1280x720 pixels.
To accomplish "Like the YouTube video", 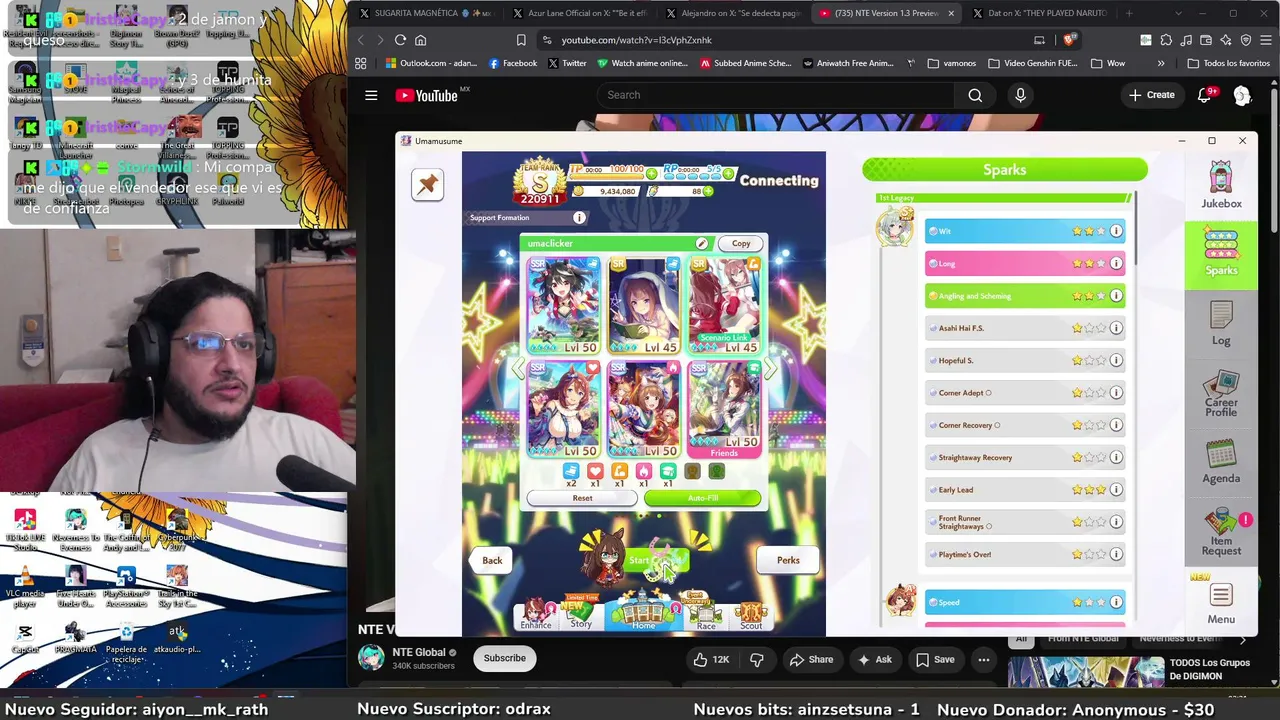I will 710,659.
